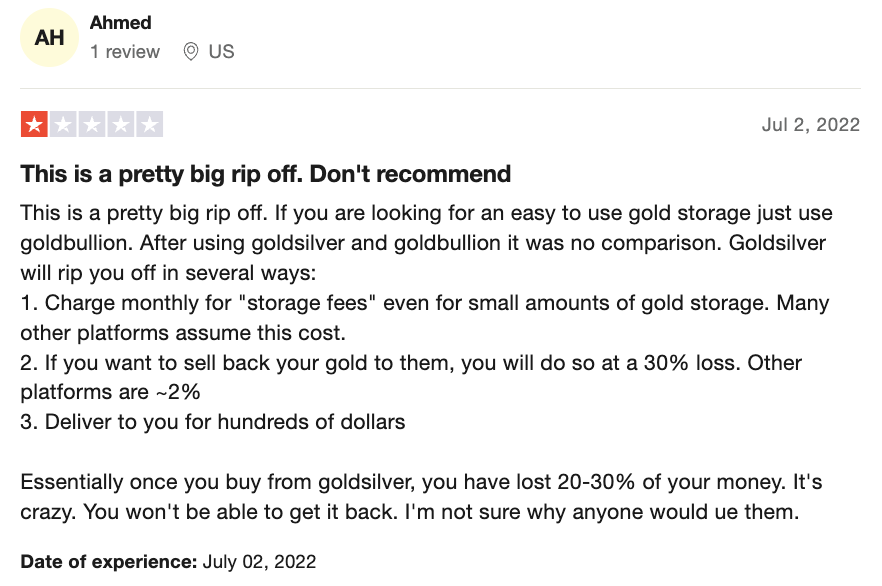
Task: Click the second gray rating star
Action: click(63, 125)
